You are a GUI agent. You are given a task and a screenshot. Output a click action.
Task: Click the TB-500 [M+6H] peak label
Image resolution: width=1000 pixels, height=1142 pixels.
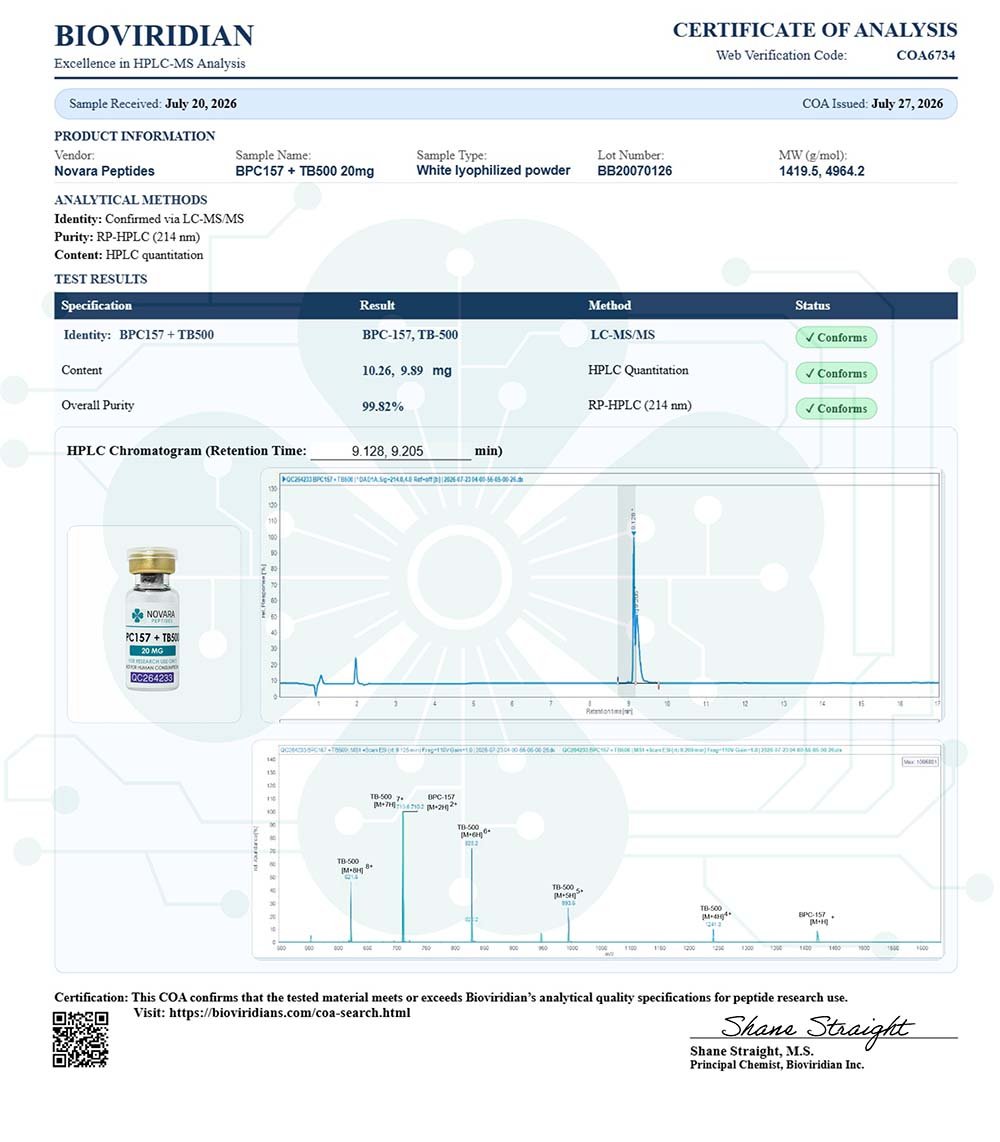[x=473, y=831]
